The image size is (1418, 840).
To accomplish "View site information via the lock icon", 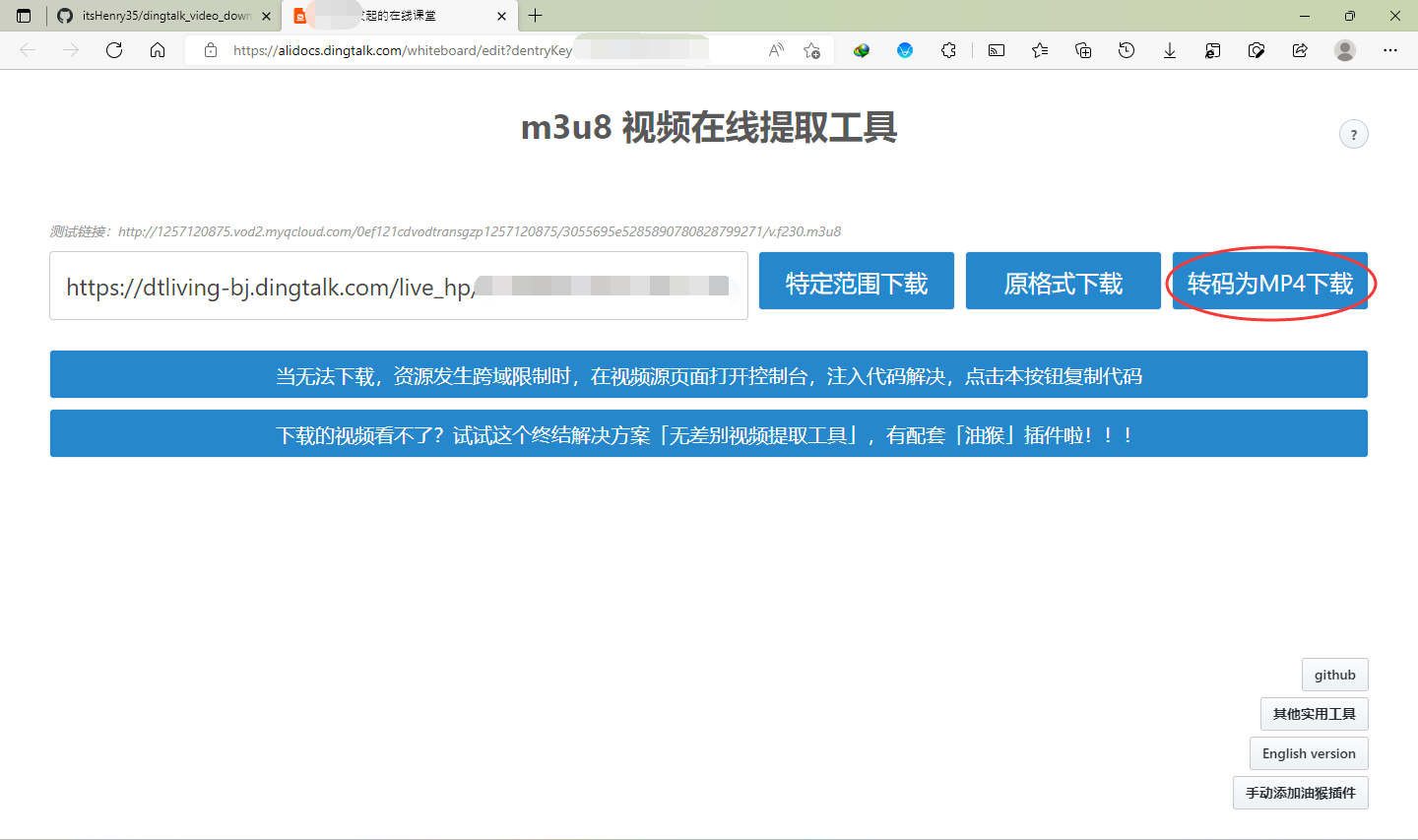I will pyautogui.click(x=211, y=50).
